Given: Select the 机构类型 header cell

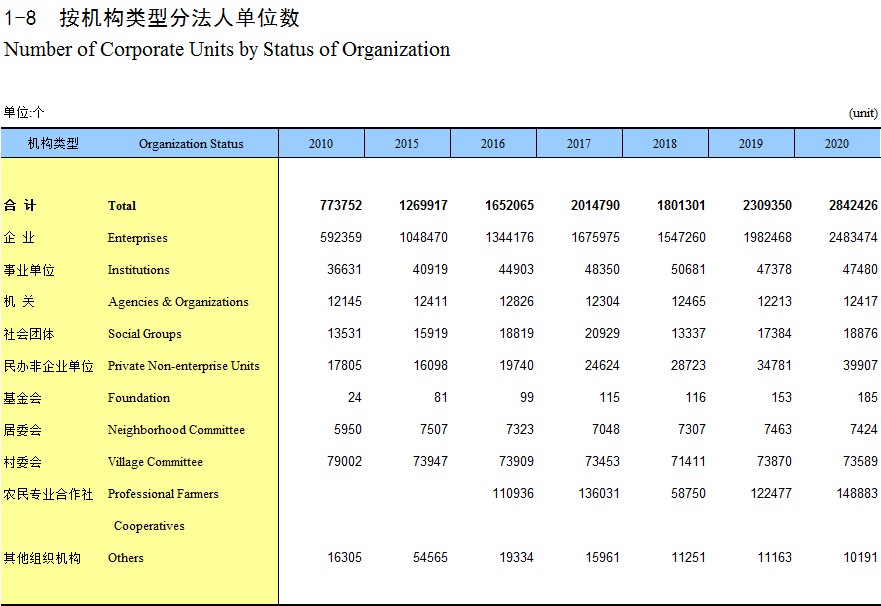Looking at the screenshot, I should click(53, 144).
